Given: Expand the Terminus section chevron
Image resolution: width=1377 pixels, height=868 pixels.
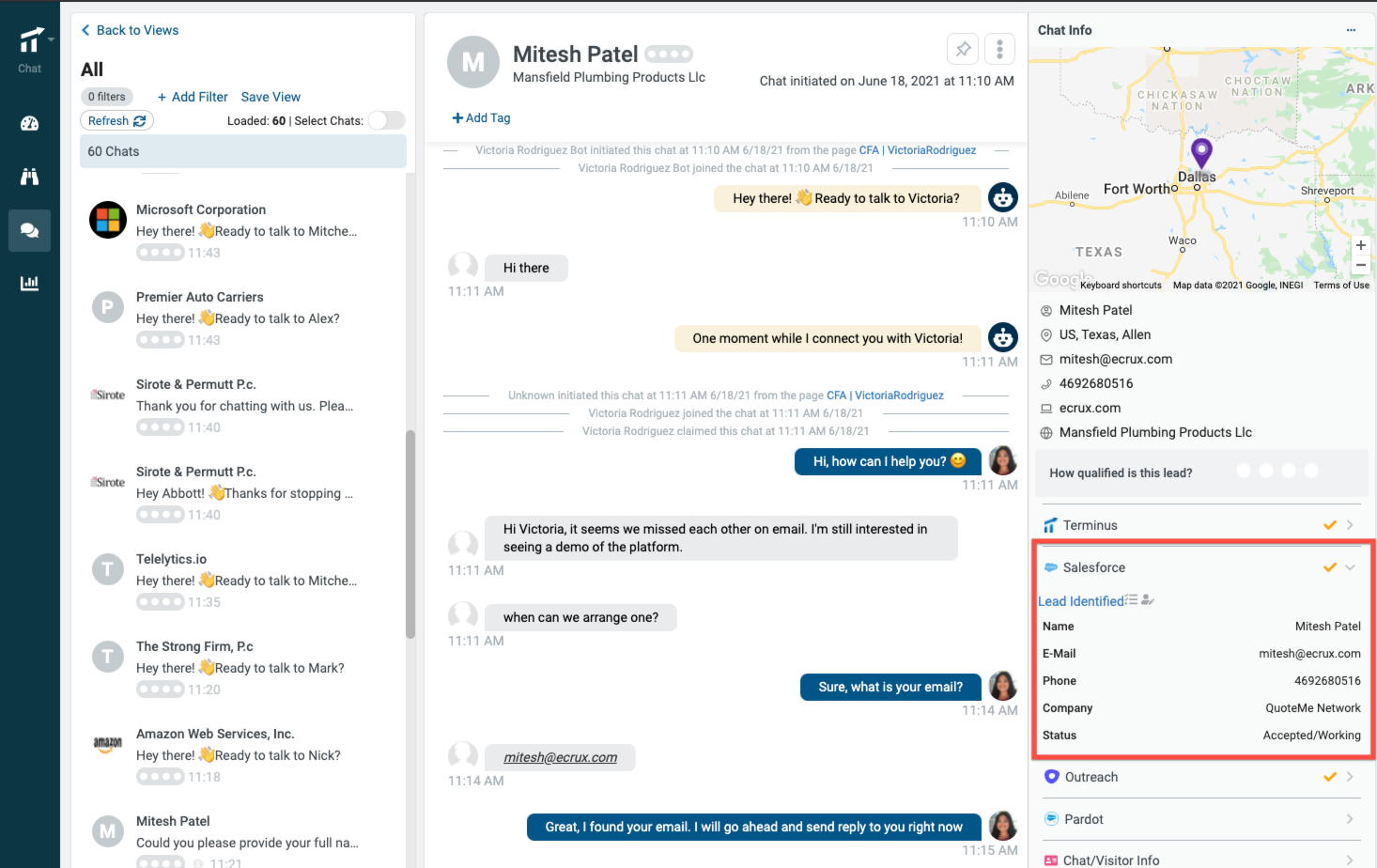Looking at the screenshot, I should [1350, 525].
